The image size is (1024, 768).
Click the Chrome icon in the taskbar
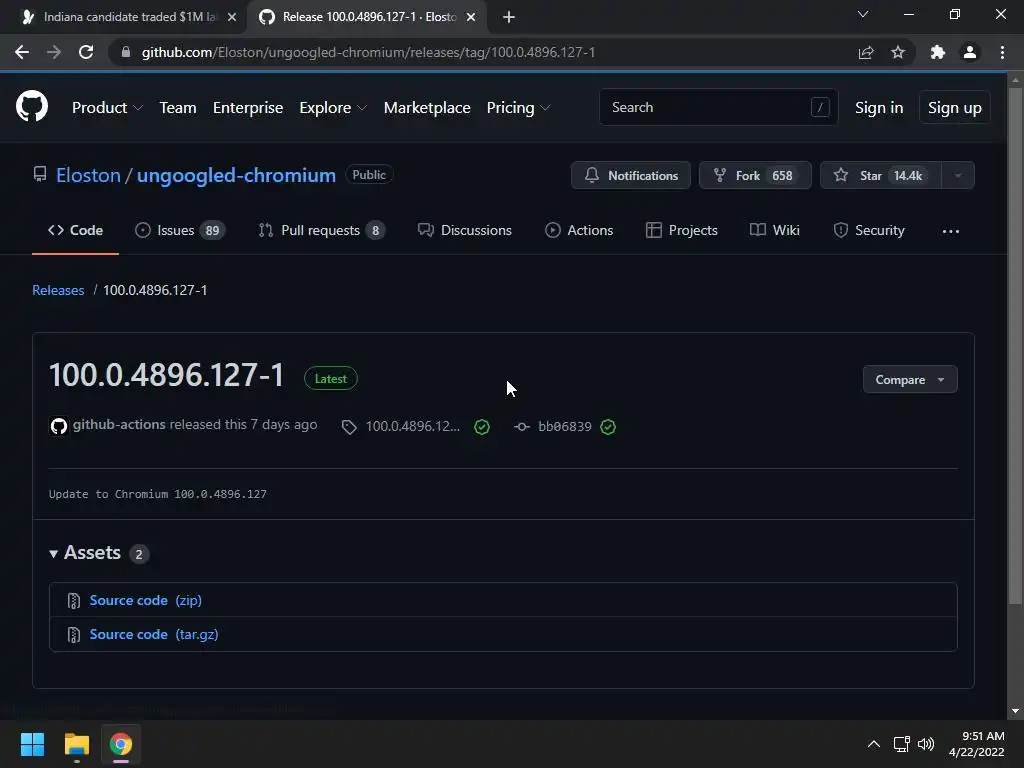(121, 744)
